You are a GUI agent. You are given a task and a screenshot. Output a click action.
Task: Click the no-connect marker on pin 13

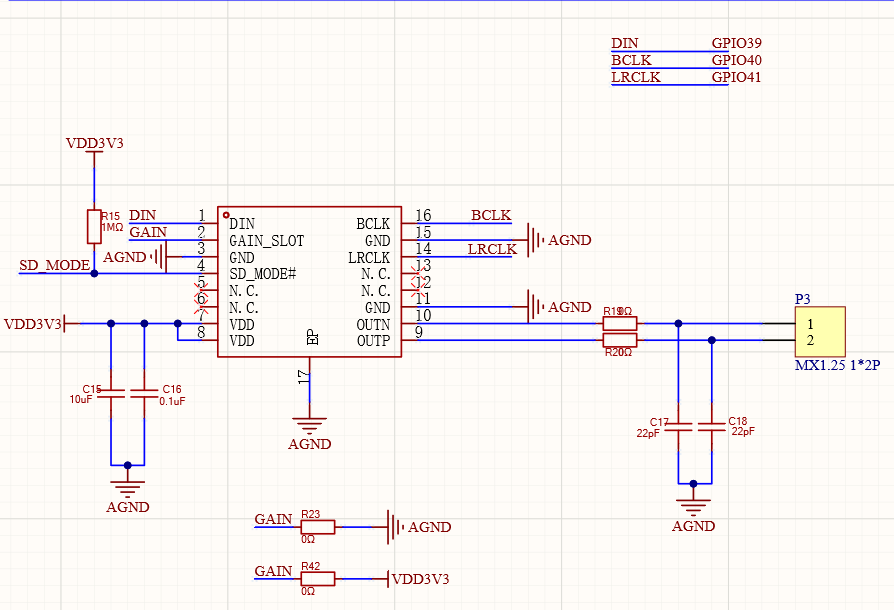pyautogui.click(x=418, y=274)
